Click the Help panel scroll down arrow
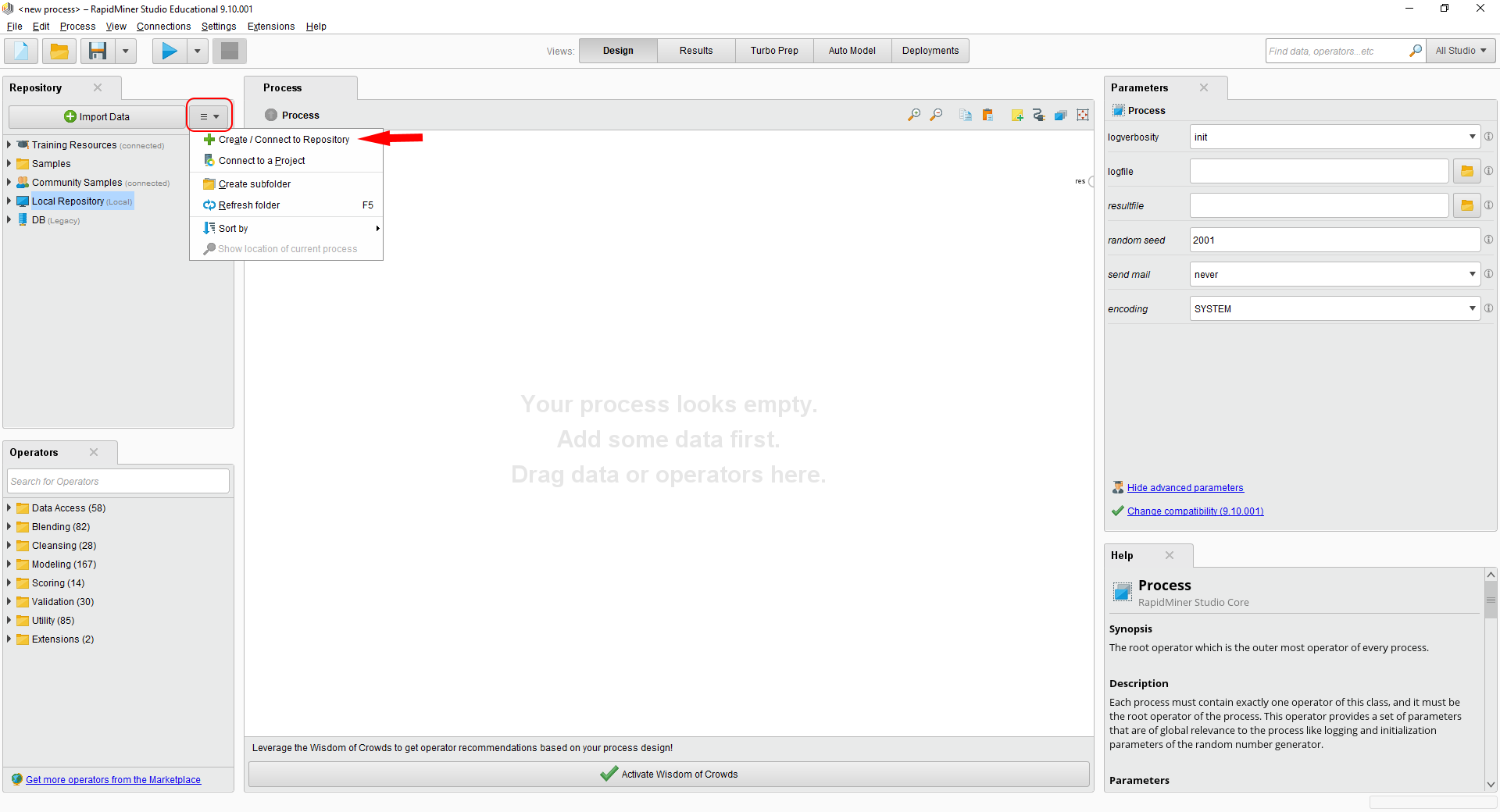The image size is (1500, 812). pos(1491,785)
